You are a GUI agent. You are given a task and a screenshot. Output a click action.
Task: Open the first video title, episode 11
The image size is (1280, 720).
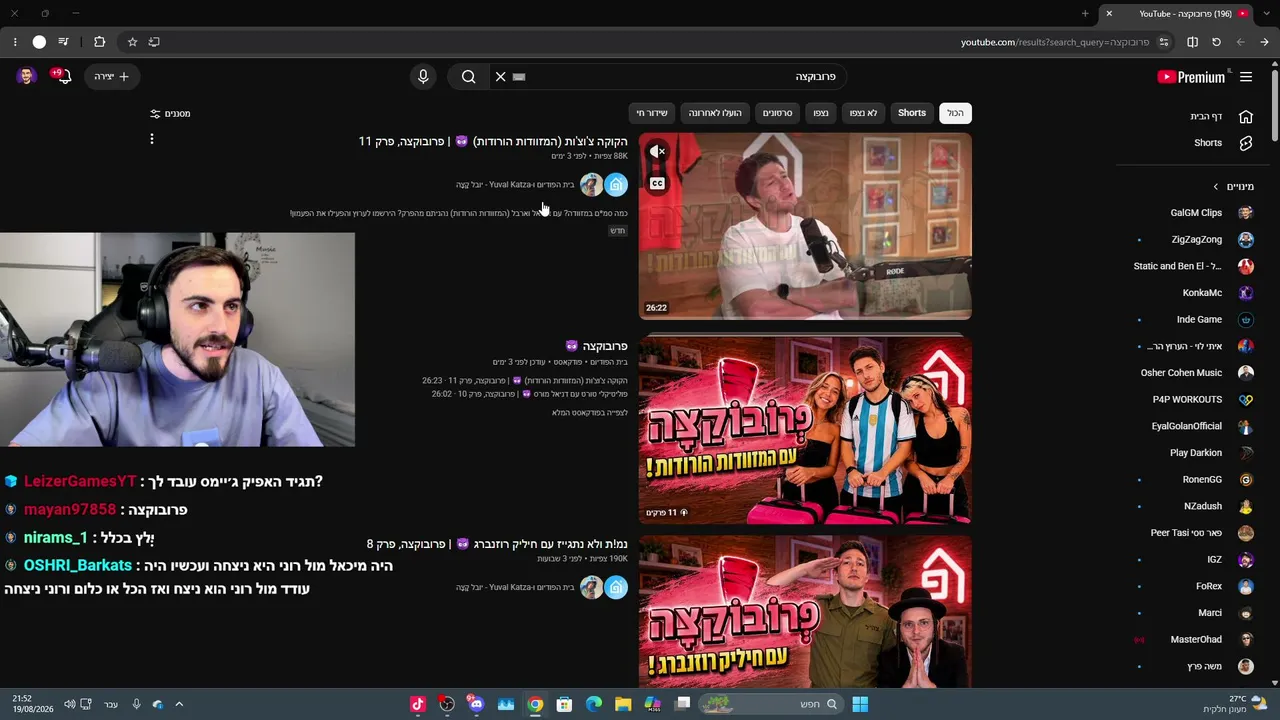tap(493, 142)
